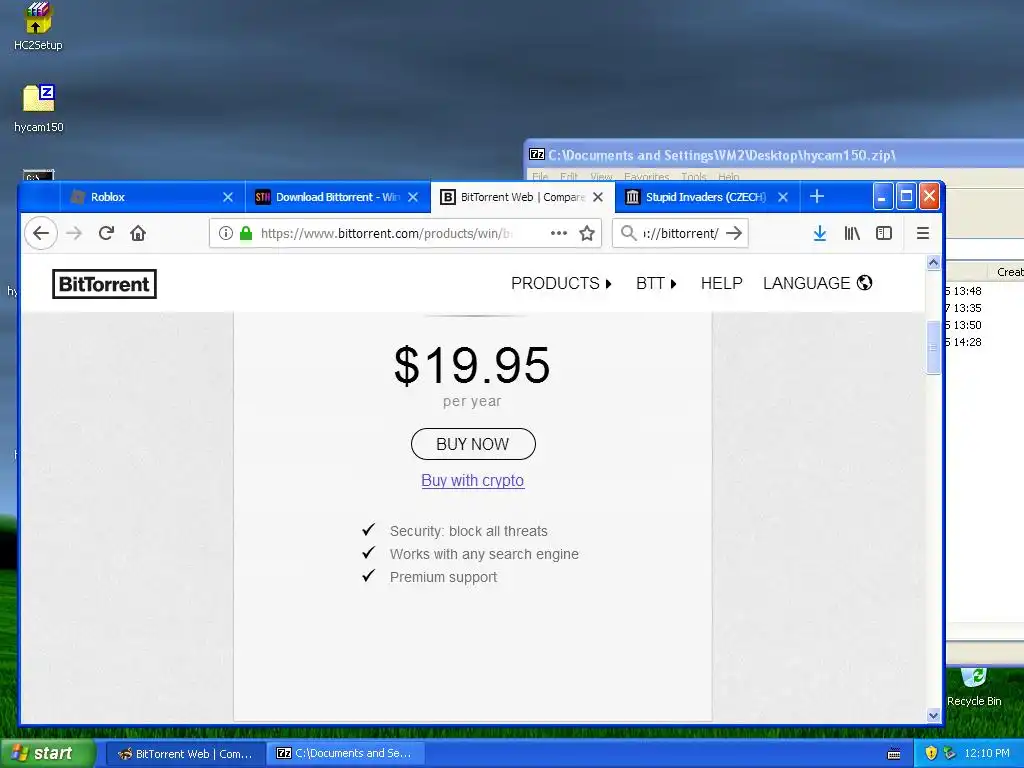
Task: Click the Firefox forward arrow
Action: pos(74,233)
